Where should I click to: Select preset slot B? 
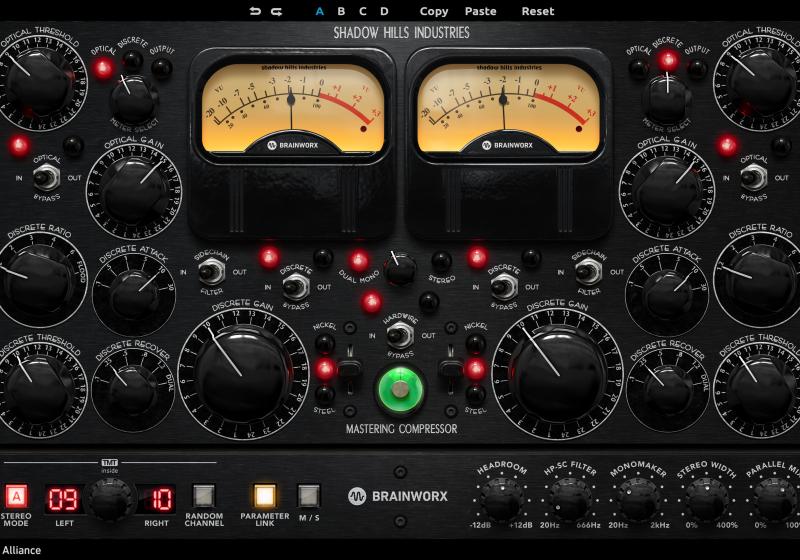coord(341,11)
